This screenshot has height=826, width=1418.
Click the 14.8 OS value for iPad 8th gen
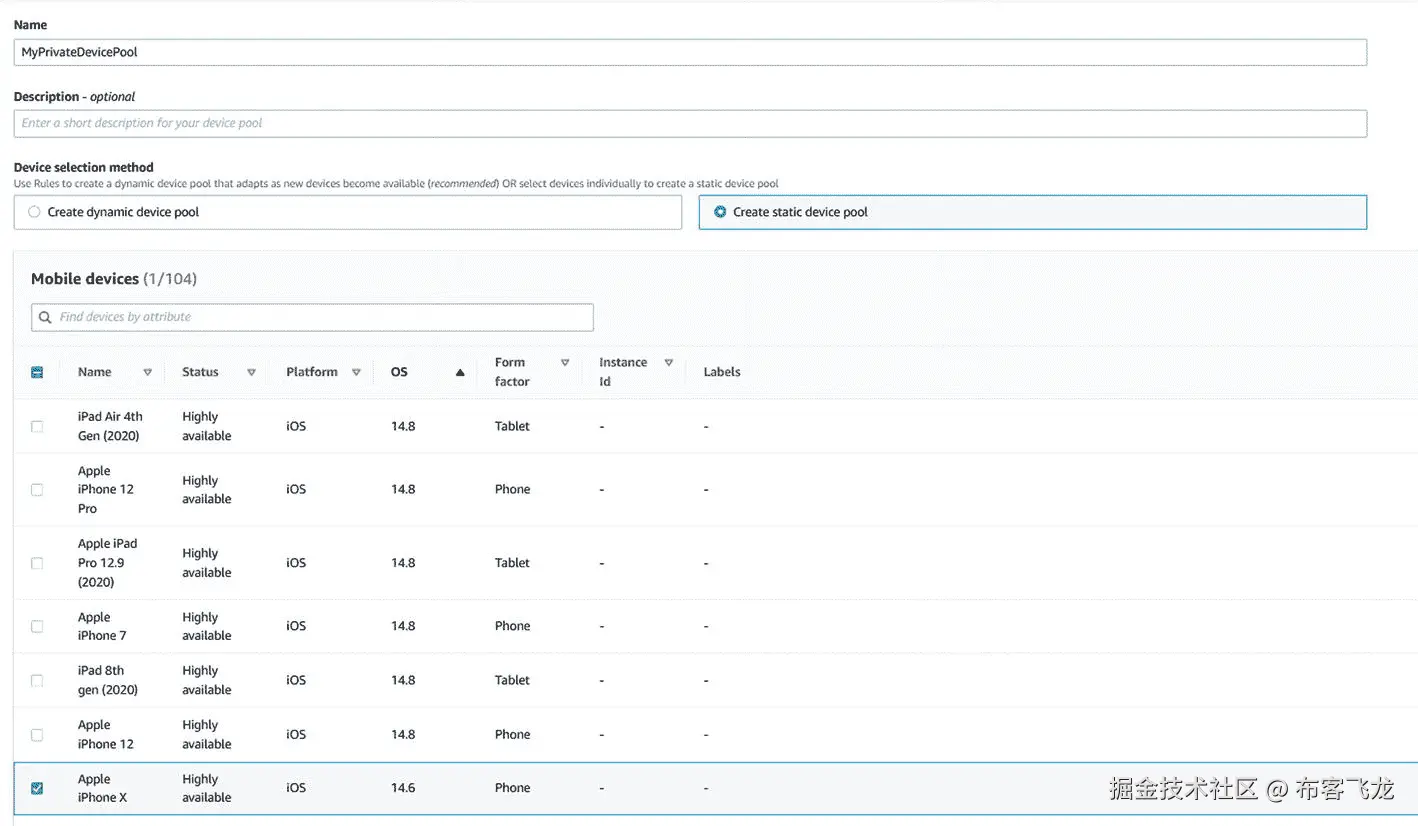pyautogui.click(x=403, y=680)
